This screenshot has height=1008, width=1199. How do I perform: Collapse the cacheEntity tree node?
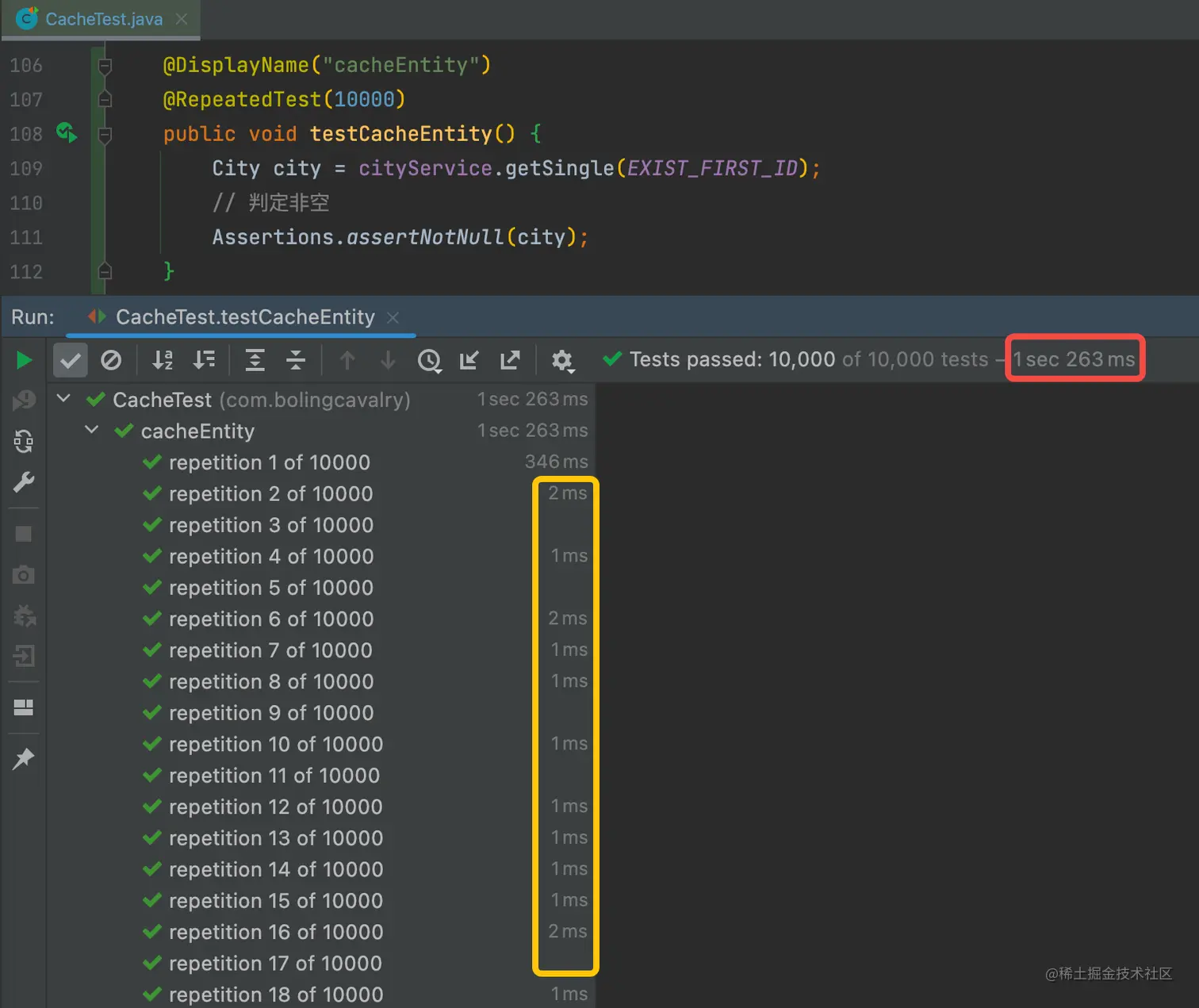click(x=92, y=430)
